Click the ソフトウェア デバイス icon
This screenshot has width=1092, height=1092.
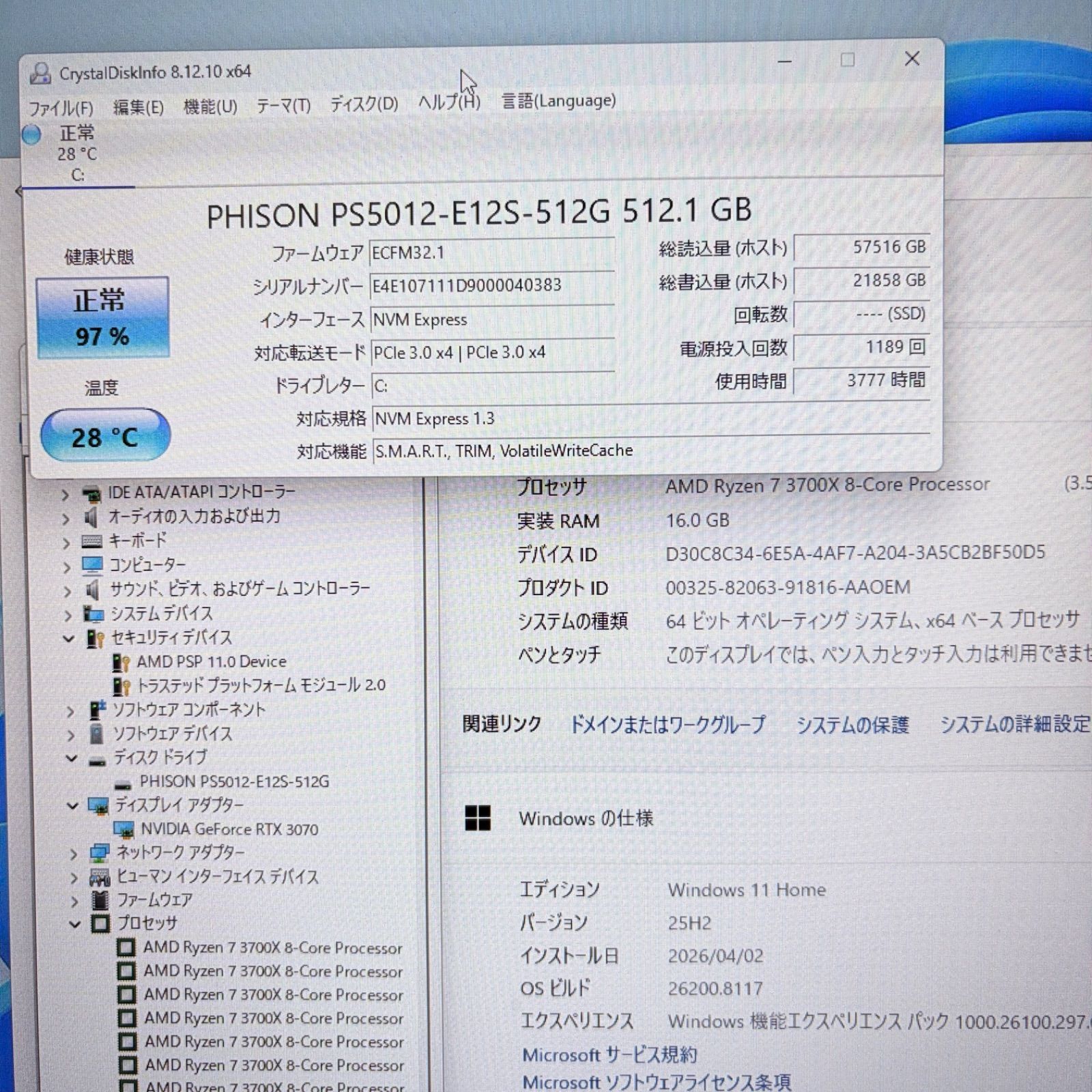coord(97,734)
